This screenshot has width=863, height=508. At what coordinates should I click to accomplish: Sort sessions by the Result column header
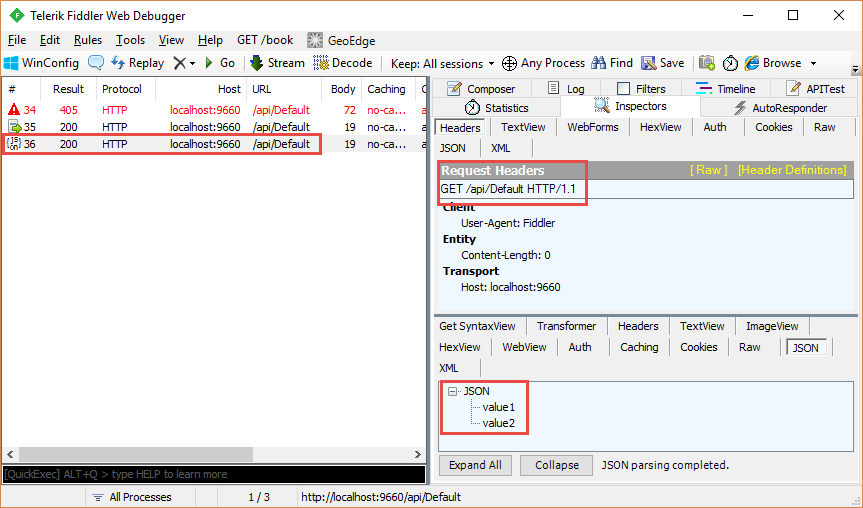[68, 89]
